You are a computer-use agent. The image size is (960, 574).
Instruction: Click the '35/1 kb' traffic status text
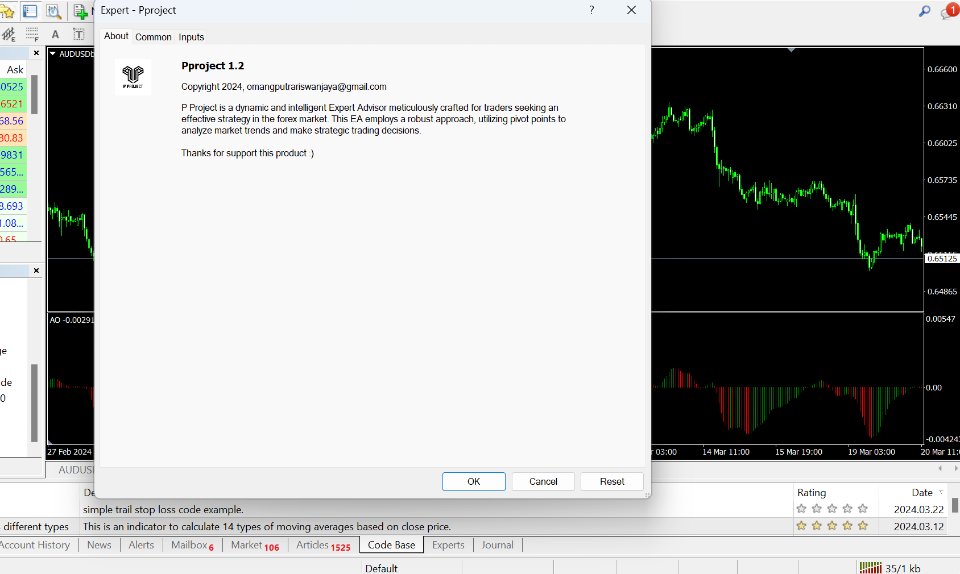tap(902, 568)
